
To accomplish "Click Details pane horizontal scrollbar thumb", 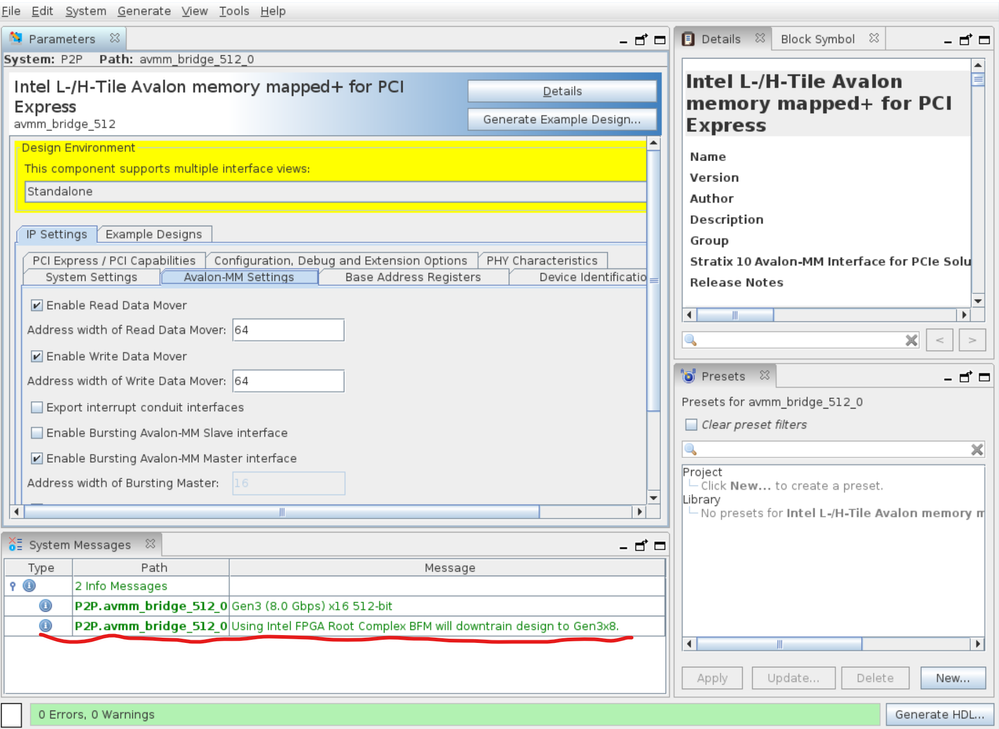I will [735, 315].
